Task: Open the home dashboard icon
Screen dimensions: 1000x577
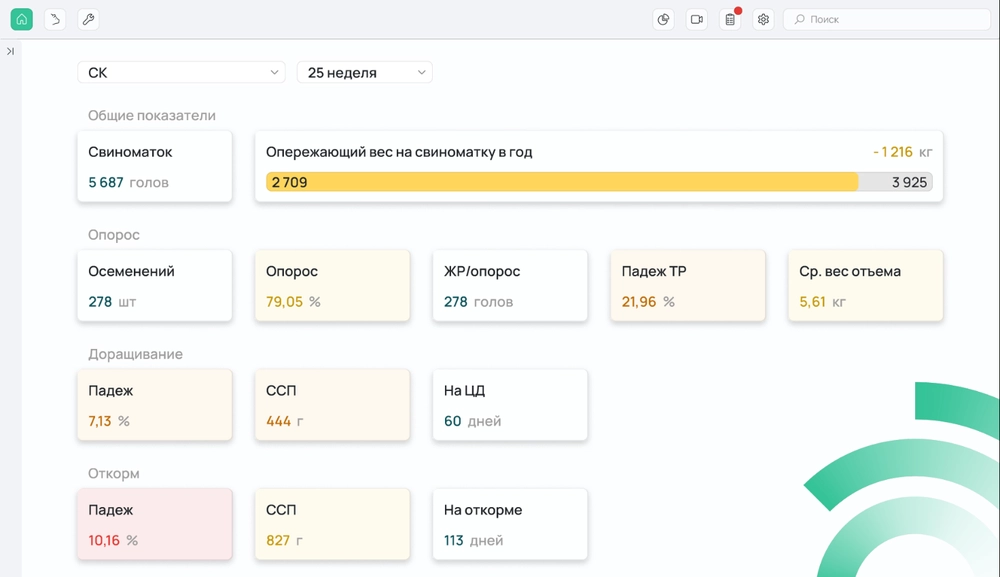Action: [22, 19]
